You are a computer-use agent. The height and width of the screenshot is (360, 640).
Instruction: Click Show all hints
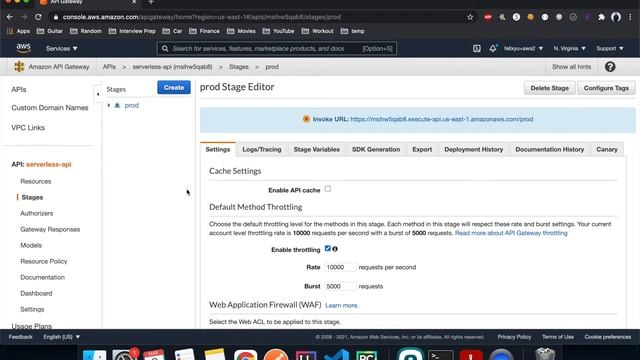[571, 67]
